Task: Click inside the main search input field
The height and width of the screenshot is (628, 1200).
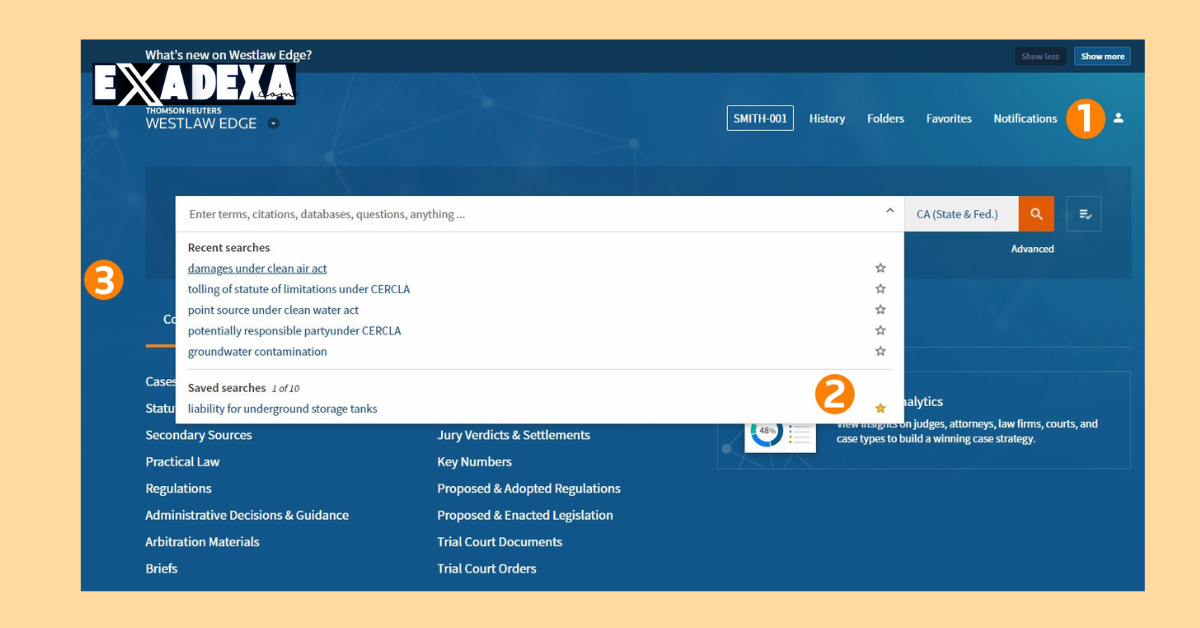Action: [500, 213]
